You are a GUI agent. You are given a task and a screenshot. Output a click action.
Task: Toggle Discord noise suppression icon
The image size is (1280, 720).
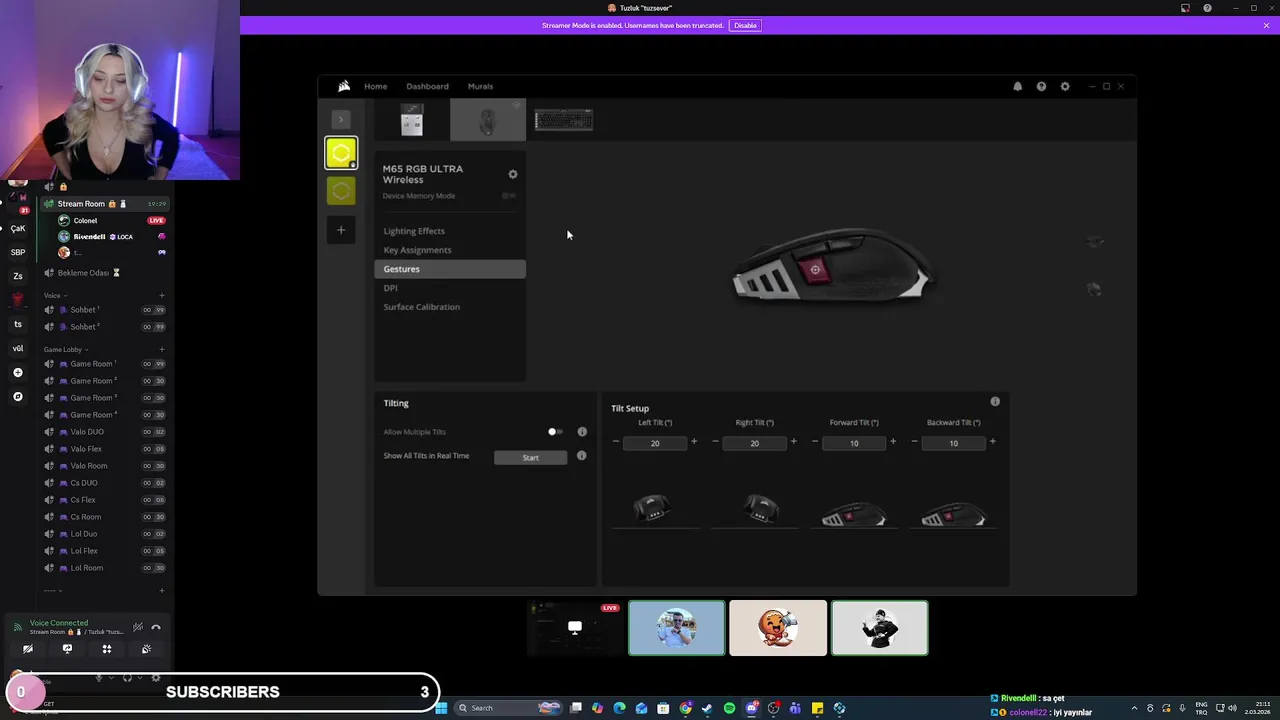click(x=138, y=627)
